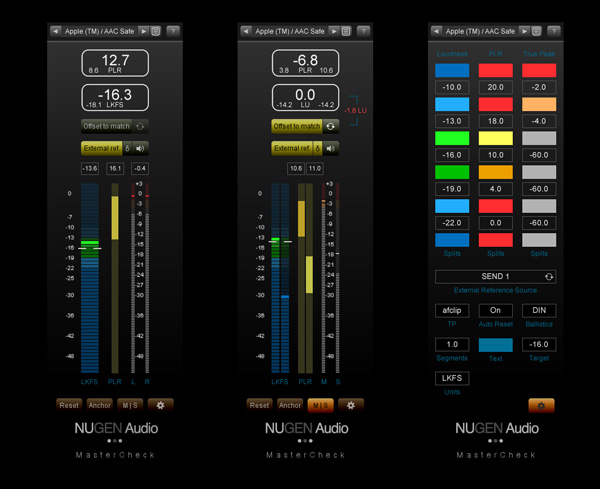Open settings gear in left panel
This screenshot has width=600, height=489.
(161, 405)
